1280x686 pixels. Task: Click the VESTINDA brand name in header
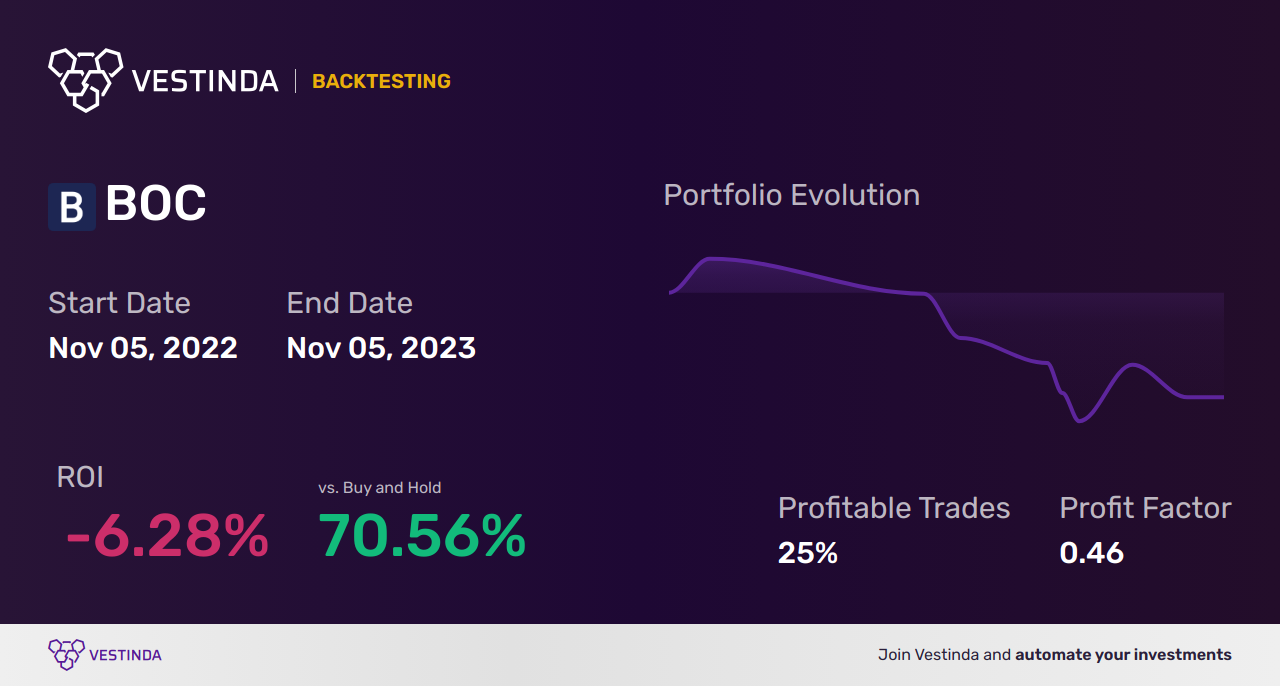pyautogui.click(x=205, y=81)
